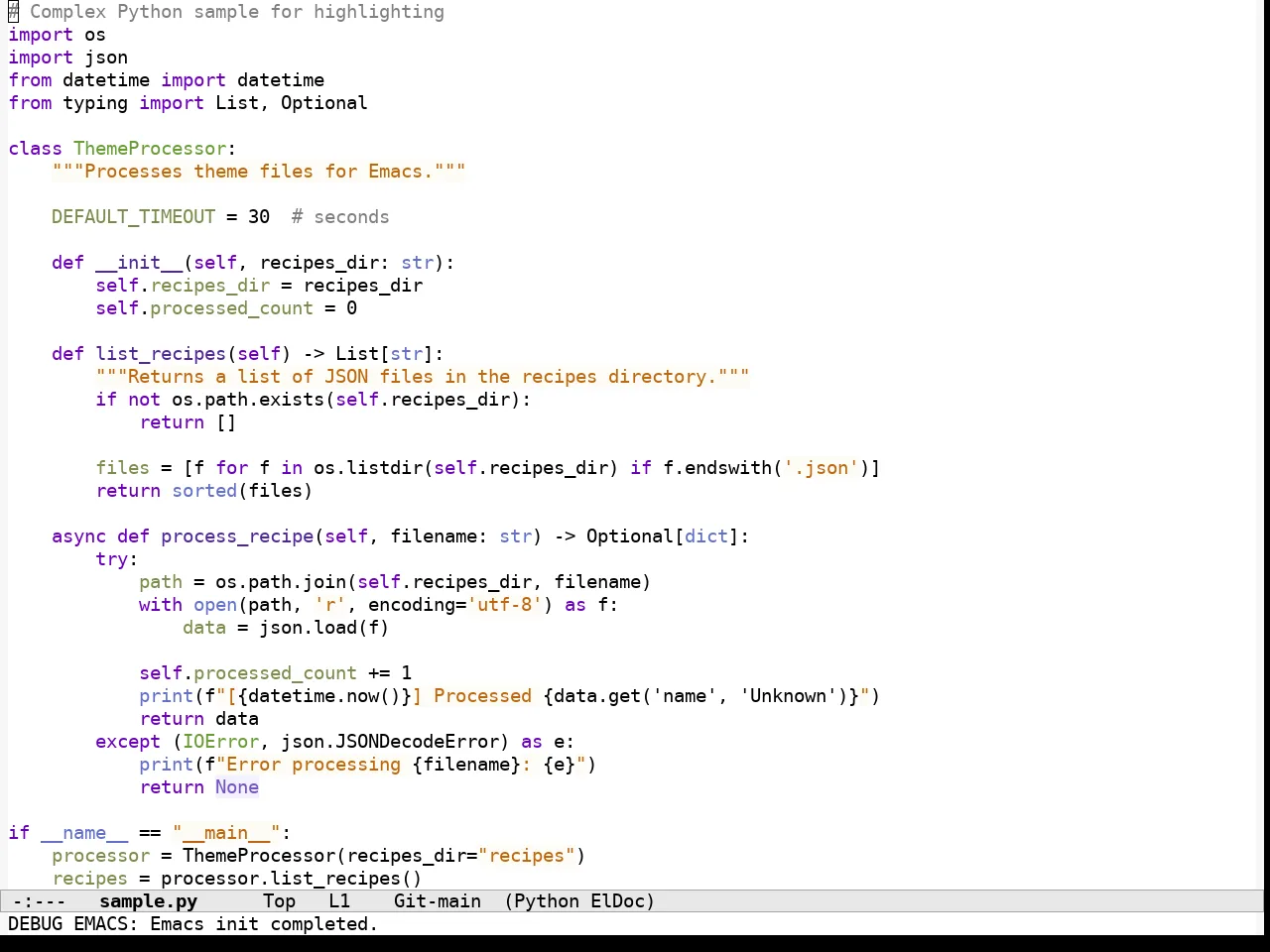
Task: Click on the 'import os' line
Action: (57, 35)
